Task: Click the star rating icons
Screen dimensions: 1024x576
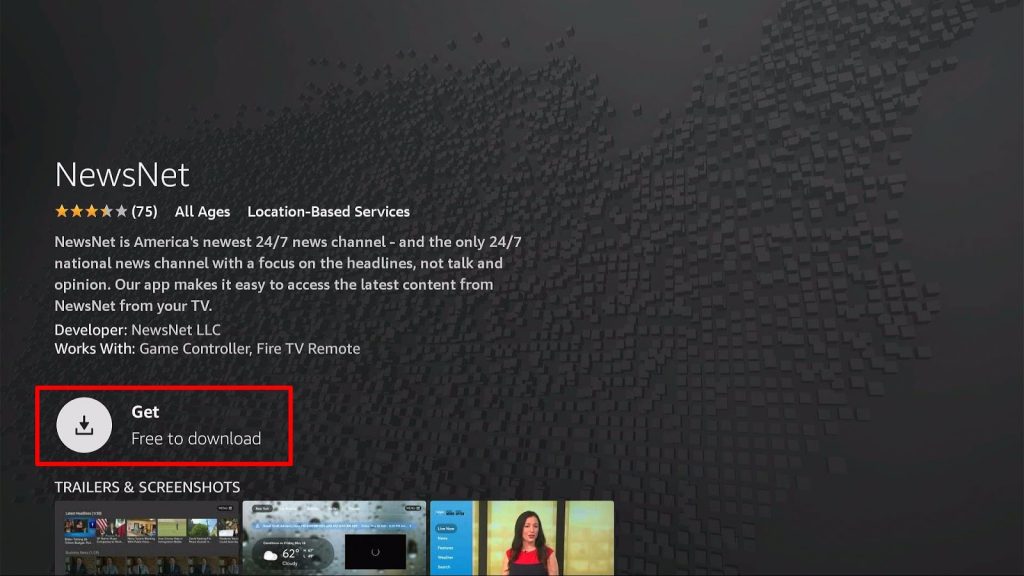Action: coord(91,211)
